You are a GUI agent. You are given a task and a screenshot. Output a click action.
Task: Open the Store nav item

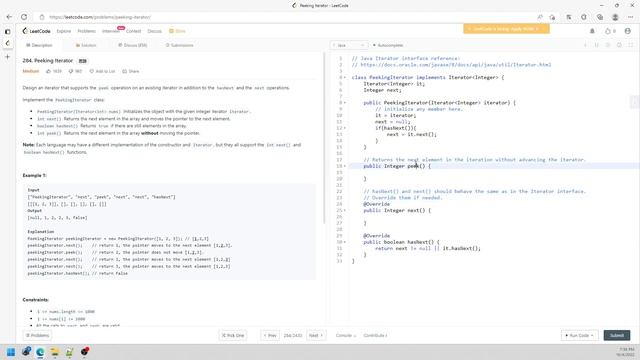178,31
